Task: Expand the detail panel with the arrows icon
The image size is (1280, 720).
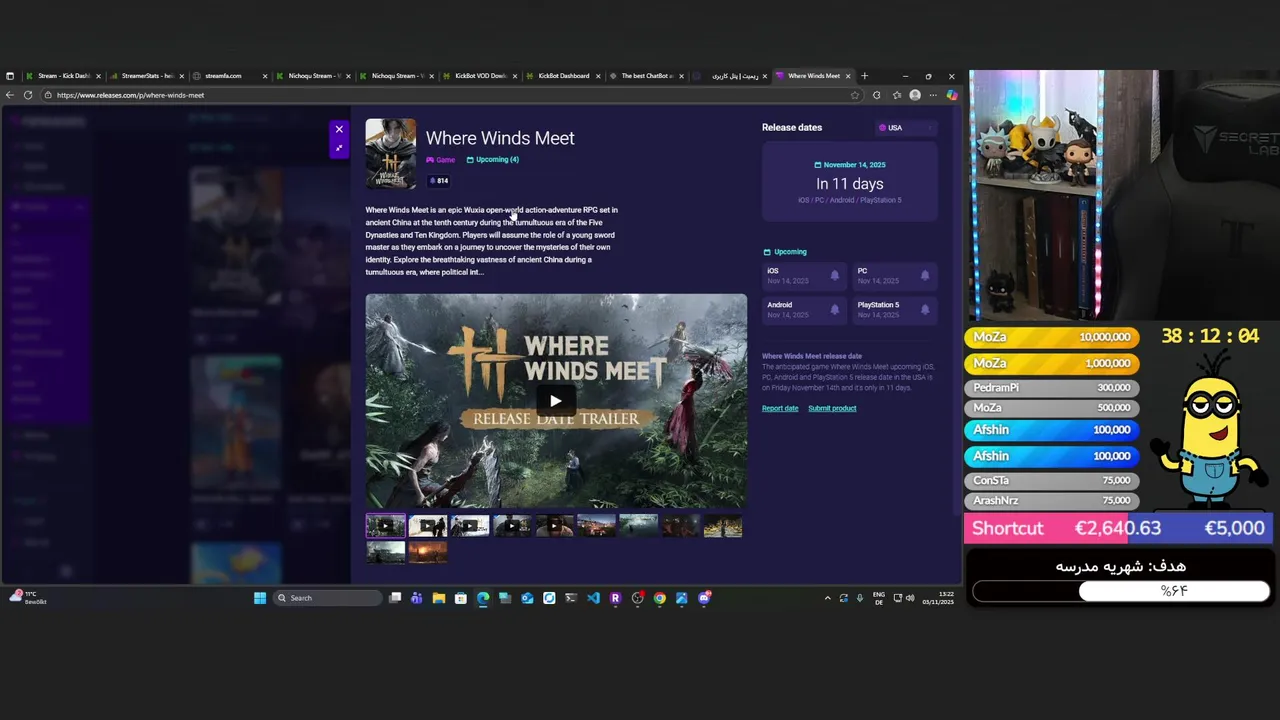Action: point(339,148)
